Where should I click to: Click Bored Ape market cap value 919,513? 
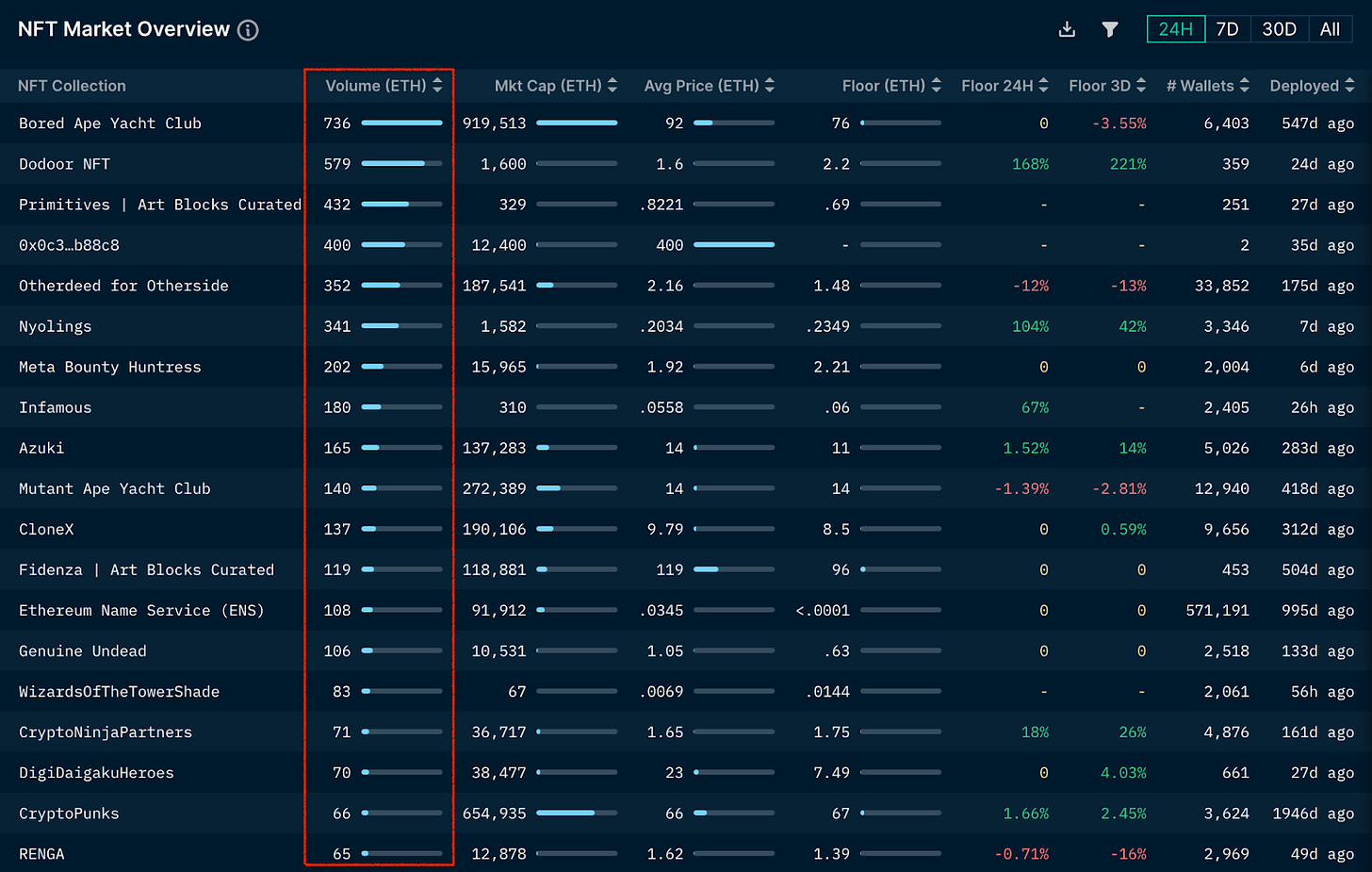click(494, 123)
